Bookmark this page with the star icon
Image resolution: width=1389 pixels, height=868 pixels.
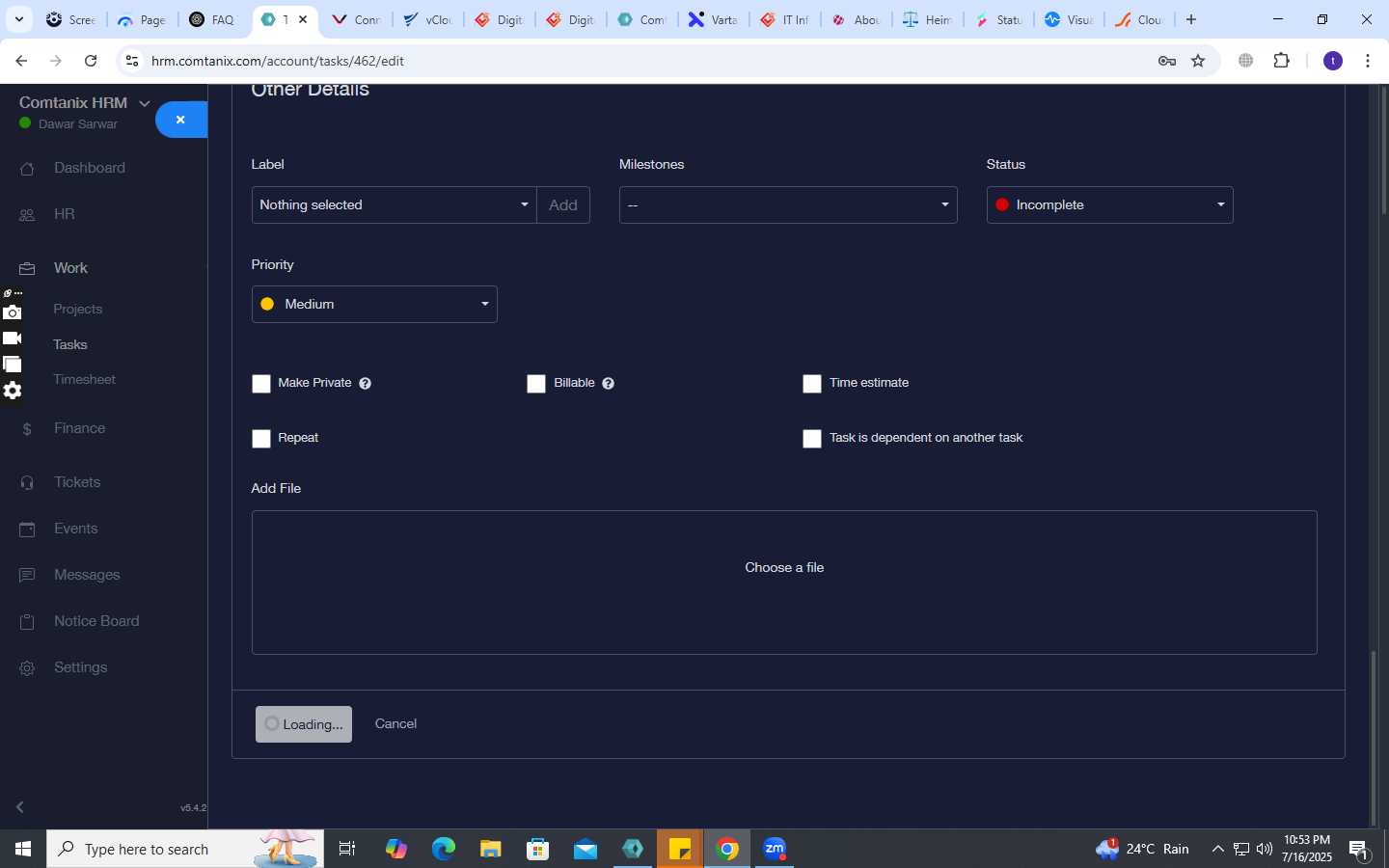click(1198, 61)
